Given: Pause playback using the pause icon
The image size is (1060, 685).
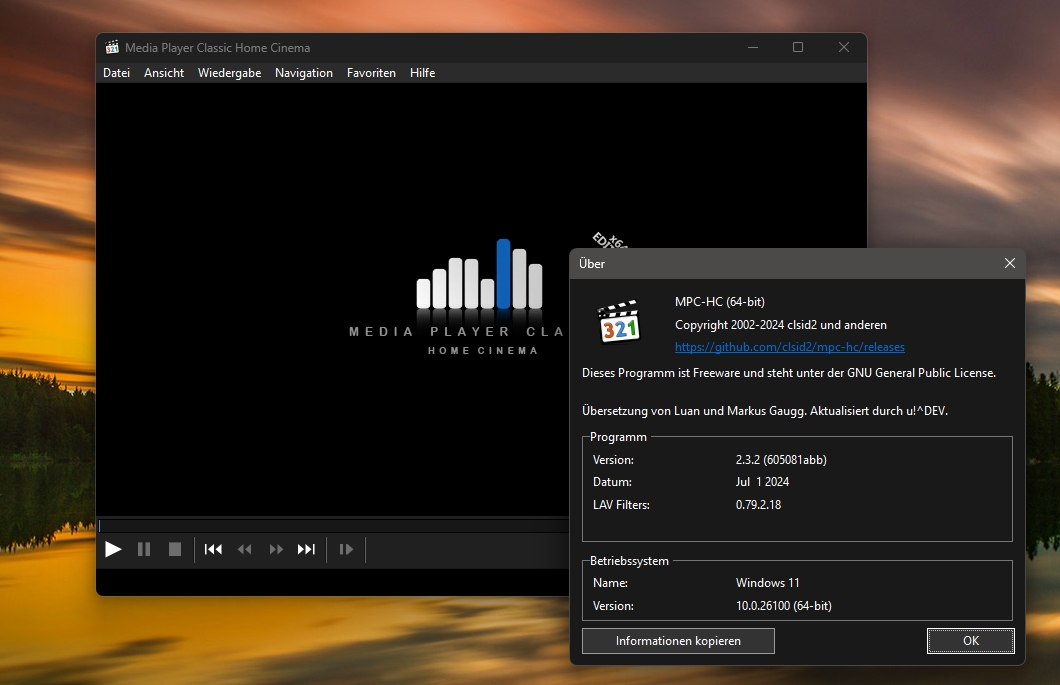Looking at the screenshot, I should tap(144, 549).
